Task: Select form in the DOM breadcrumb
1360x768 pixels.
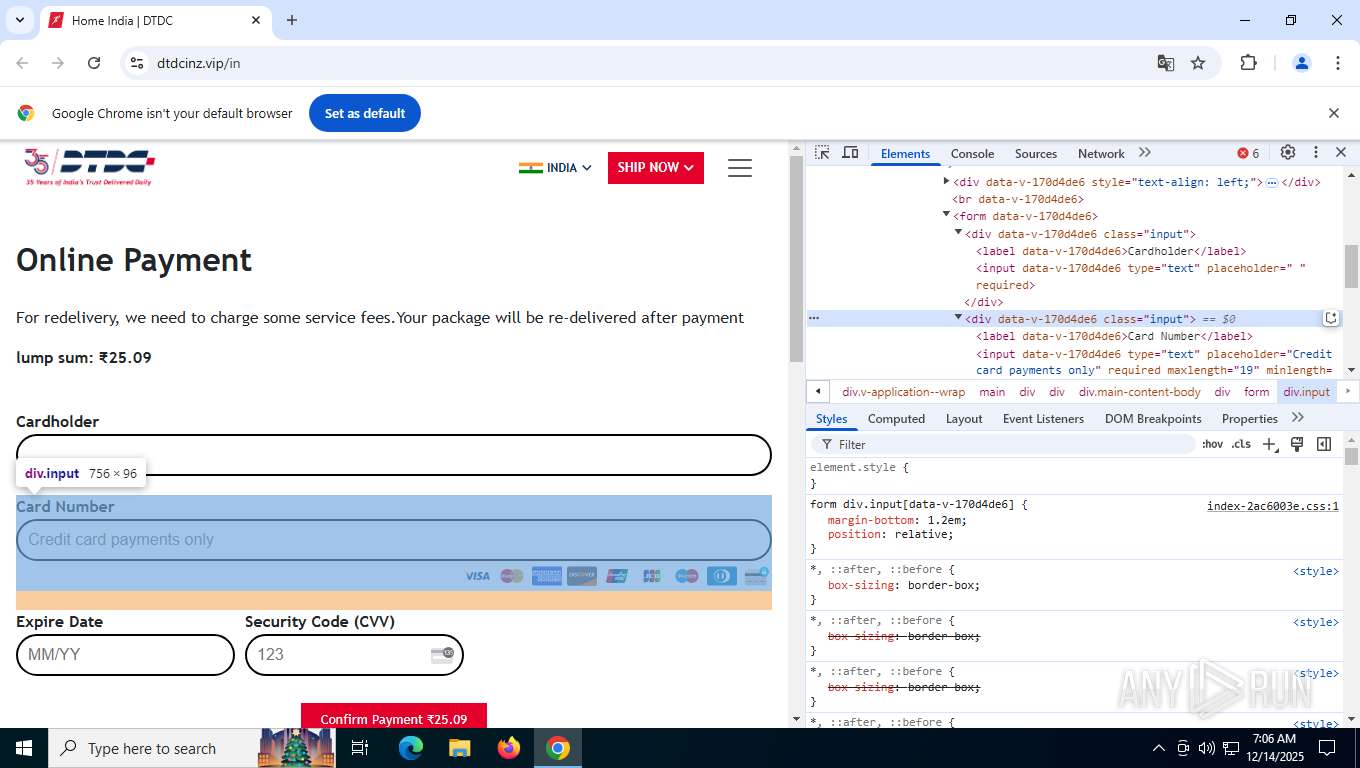Action: 1256,392
